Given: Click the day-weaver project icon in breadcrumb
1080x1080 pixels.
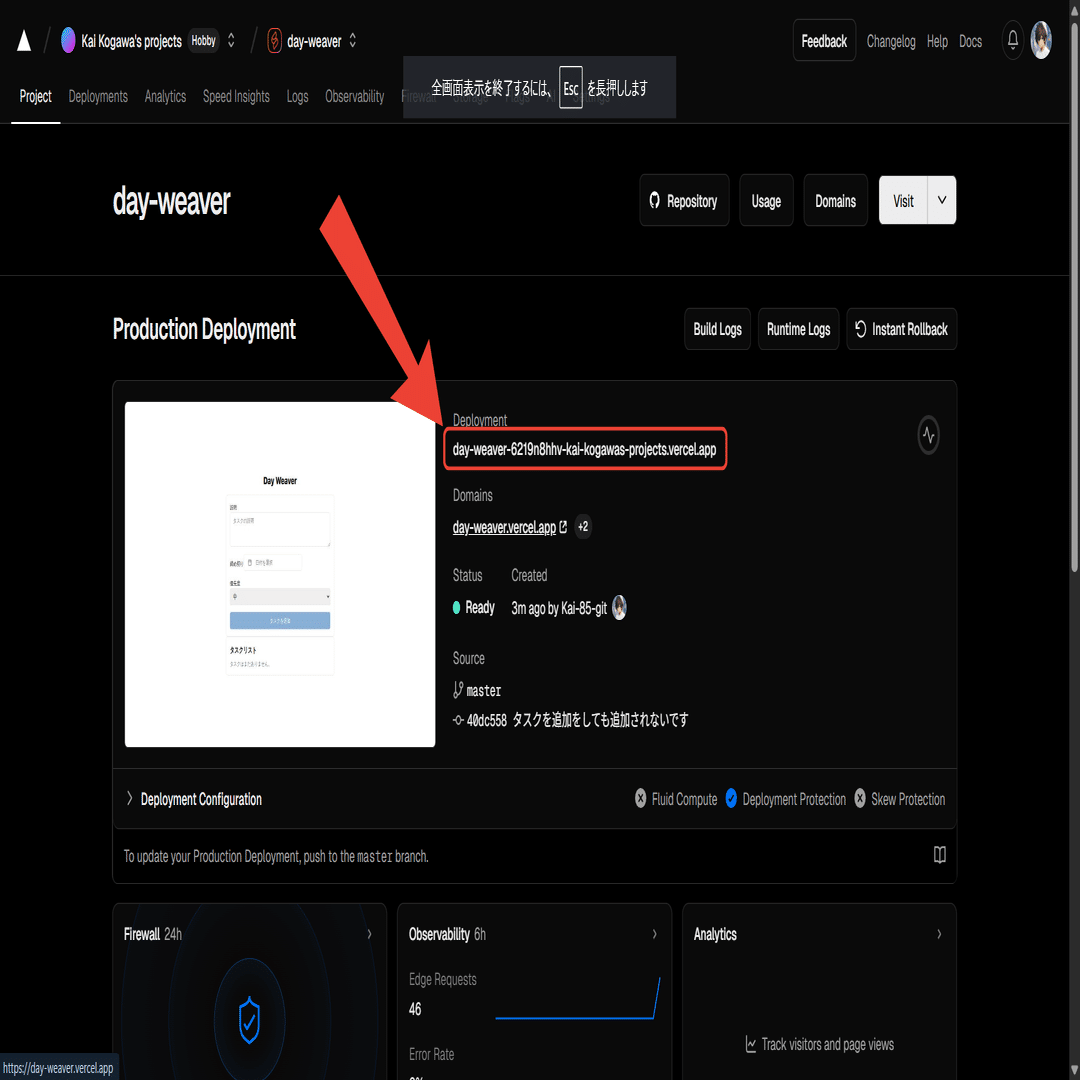Looking at the screenshot, I should point(274,41).
